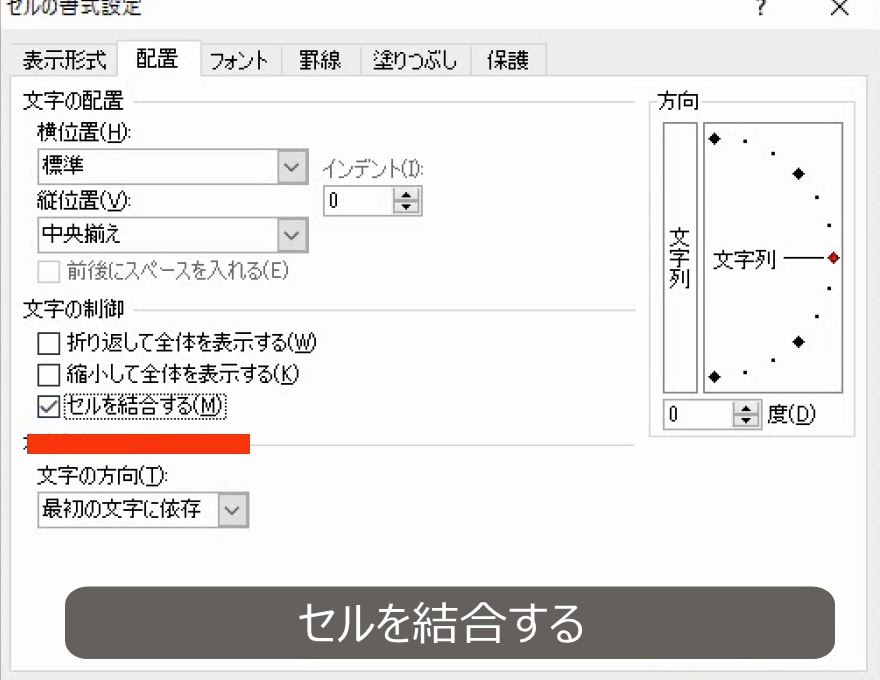Screen dimensions: 880x680
Task: Open the 横位置 dropdown
Action: tap(291, 166)
